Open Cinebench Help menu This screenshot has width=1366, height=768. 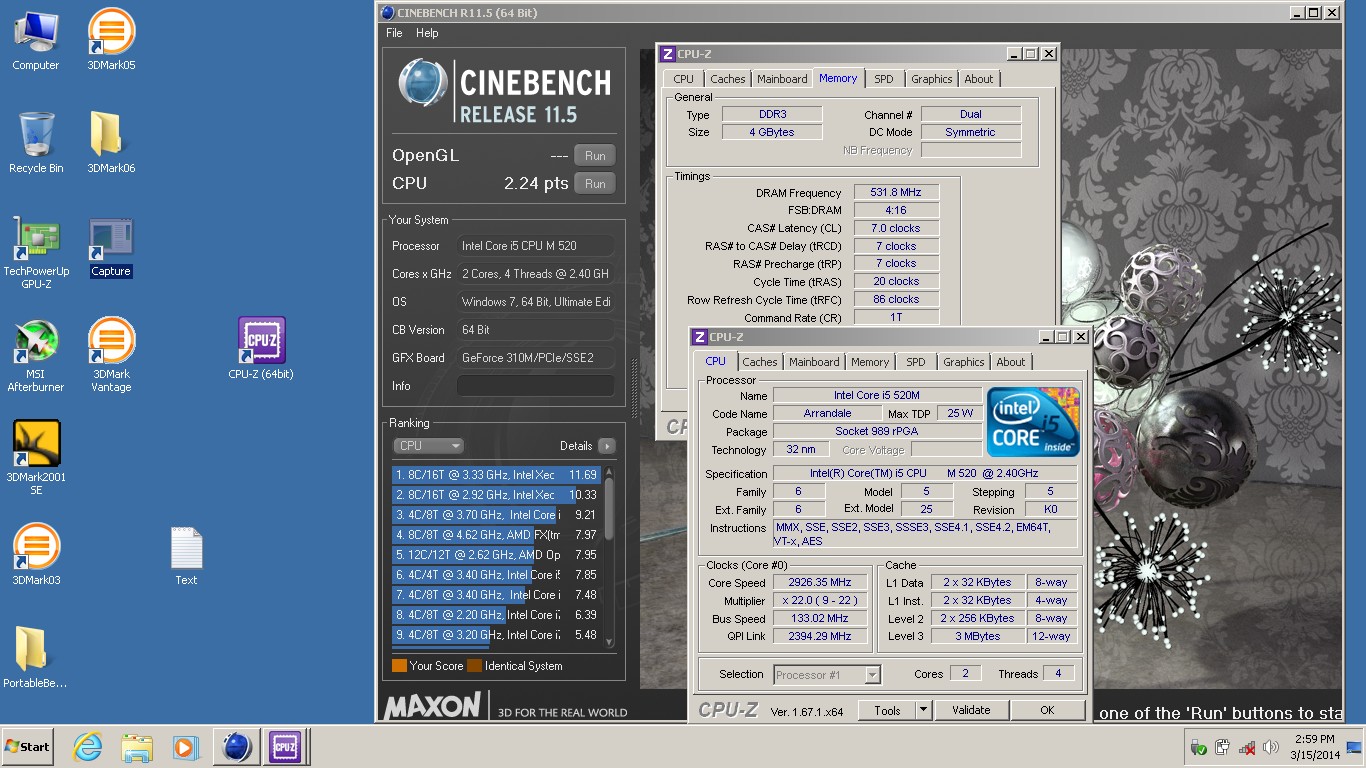tap(427, 33)
